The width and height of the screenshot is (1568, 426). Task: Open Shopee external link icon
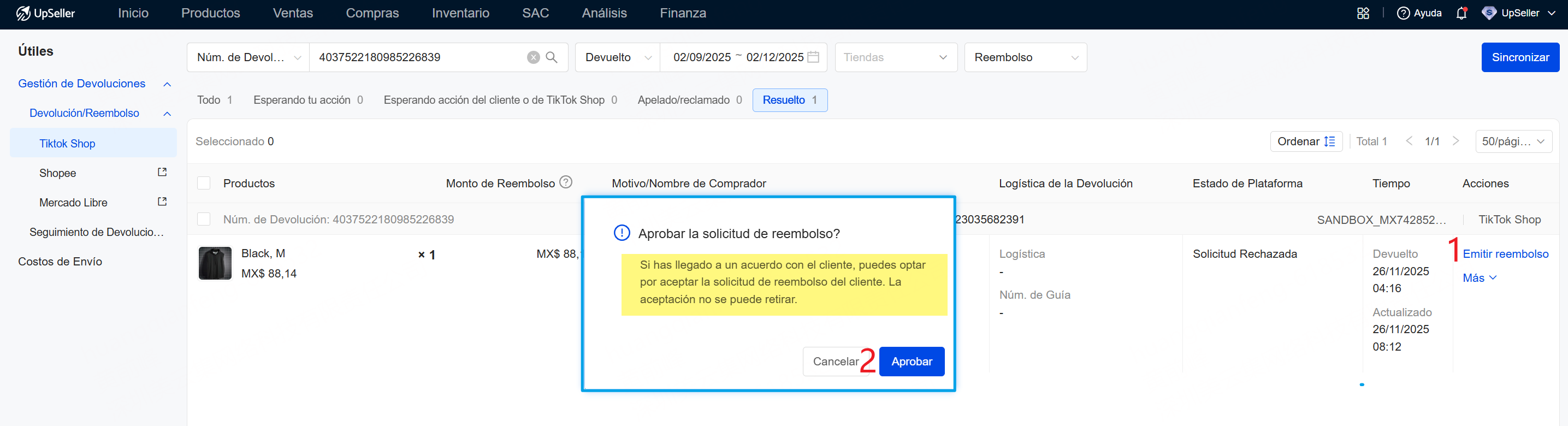pos(162,172)
